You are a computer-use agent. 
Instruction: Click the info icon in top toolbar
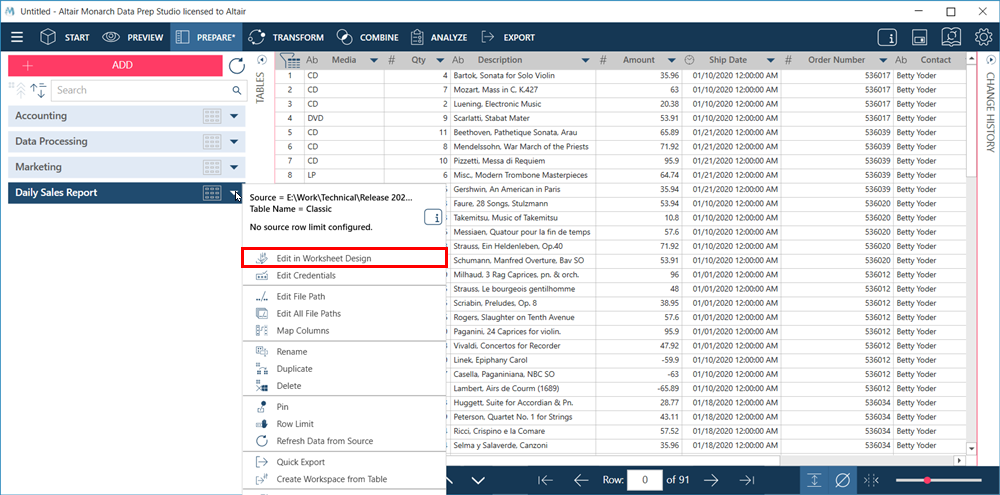coord(887,37)
